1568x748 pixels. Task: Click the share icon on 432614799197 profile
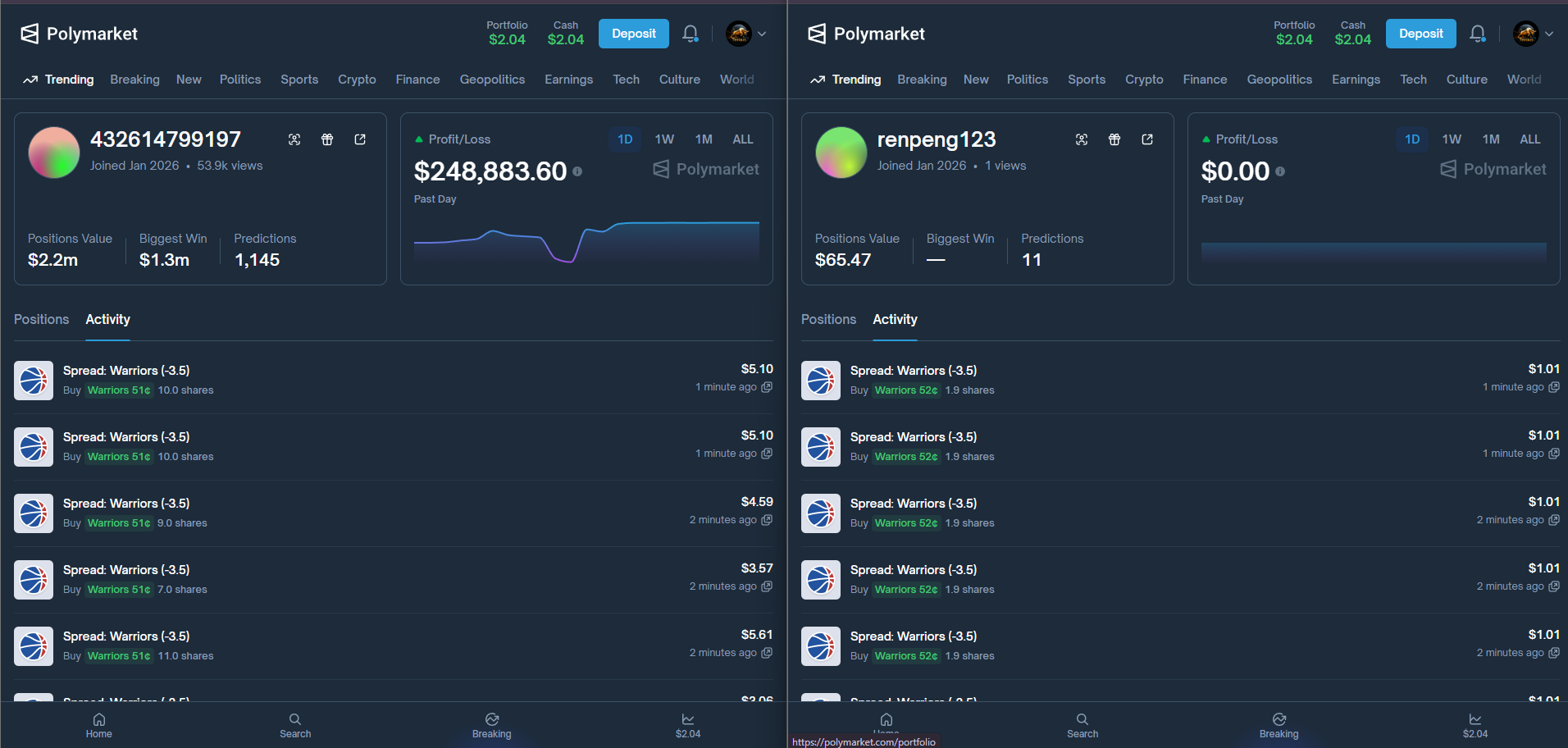point(360,139)
